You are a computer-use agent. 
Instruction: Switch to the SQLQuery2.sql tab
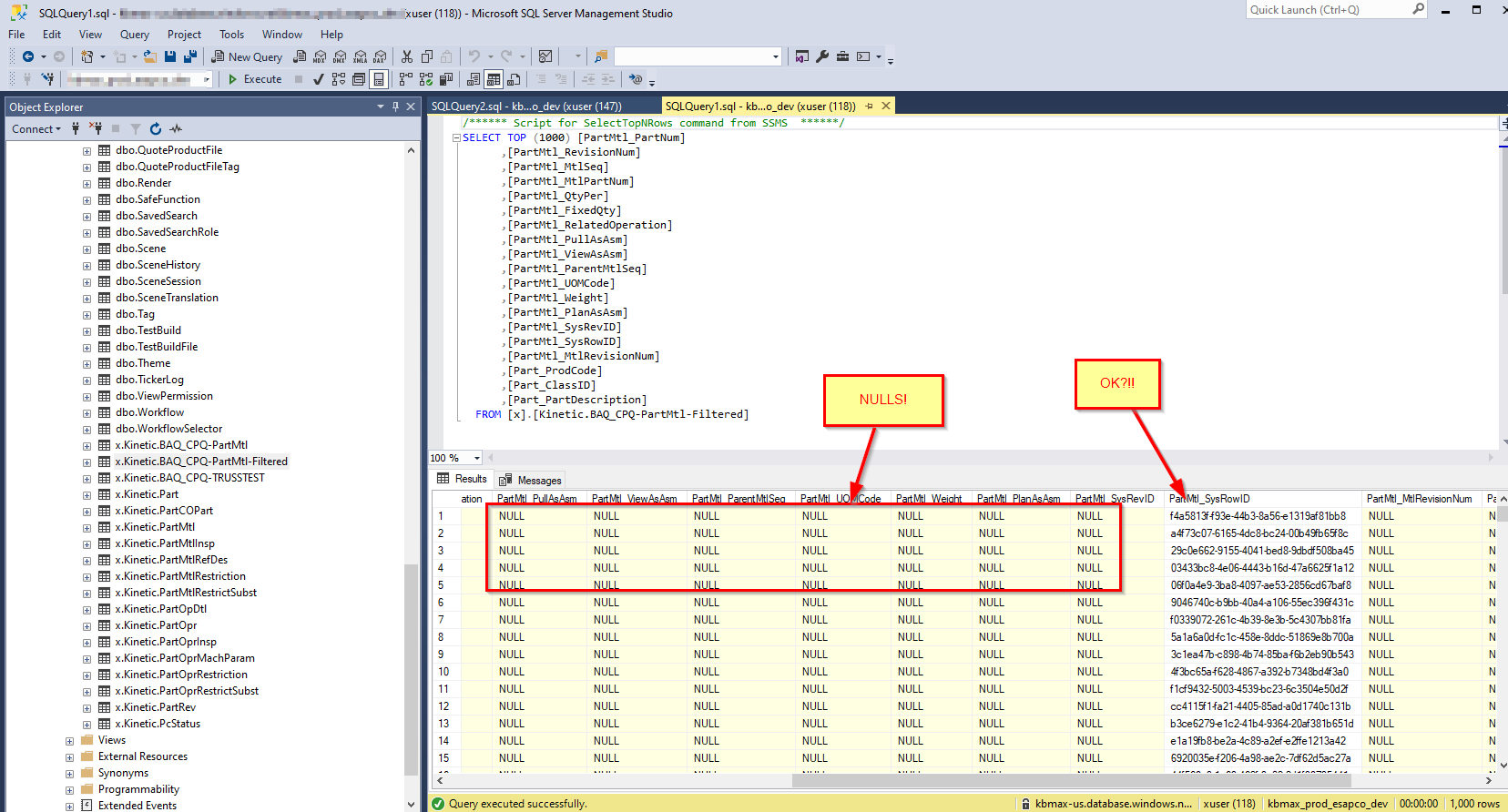[526, 107]
